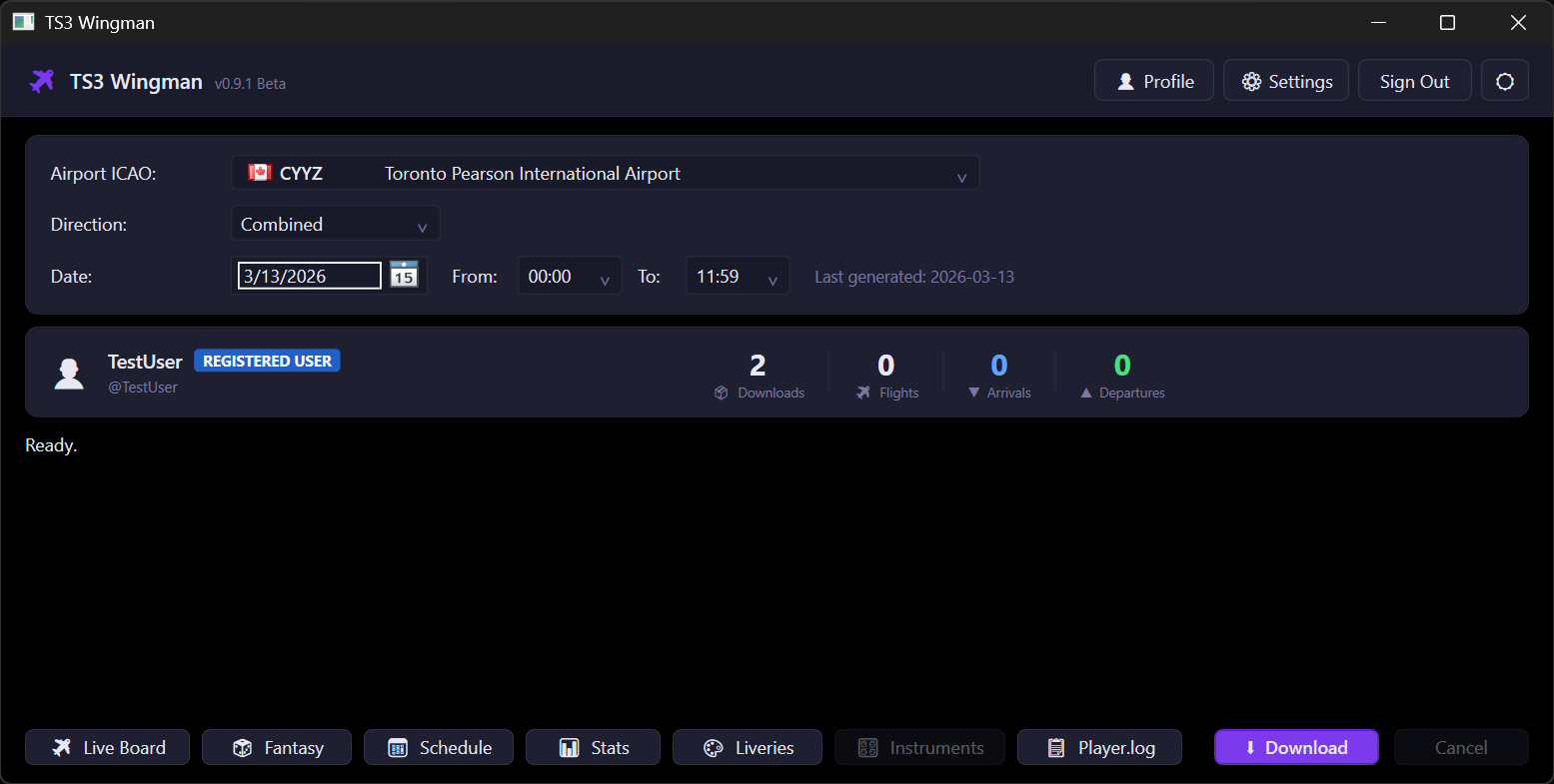The height and width of the screenshot is (784, 1554).
Task: Maximize the TS3 Wingman window
Action: (1447, 22)
